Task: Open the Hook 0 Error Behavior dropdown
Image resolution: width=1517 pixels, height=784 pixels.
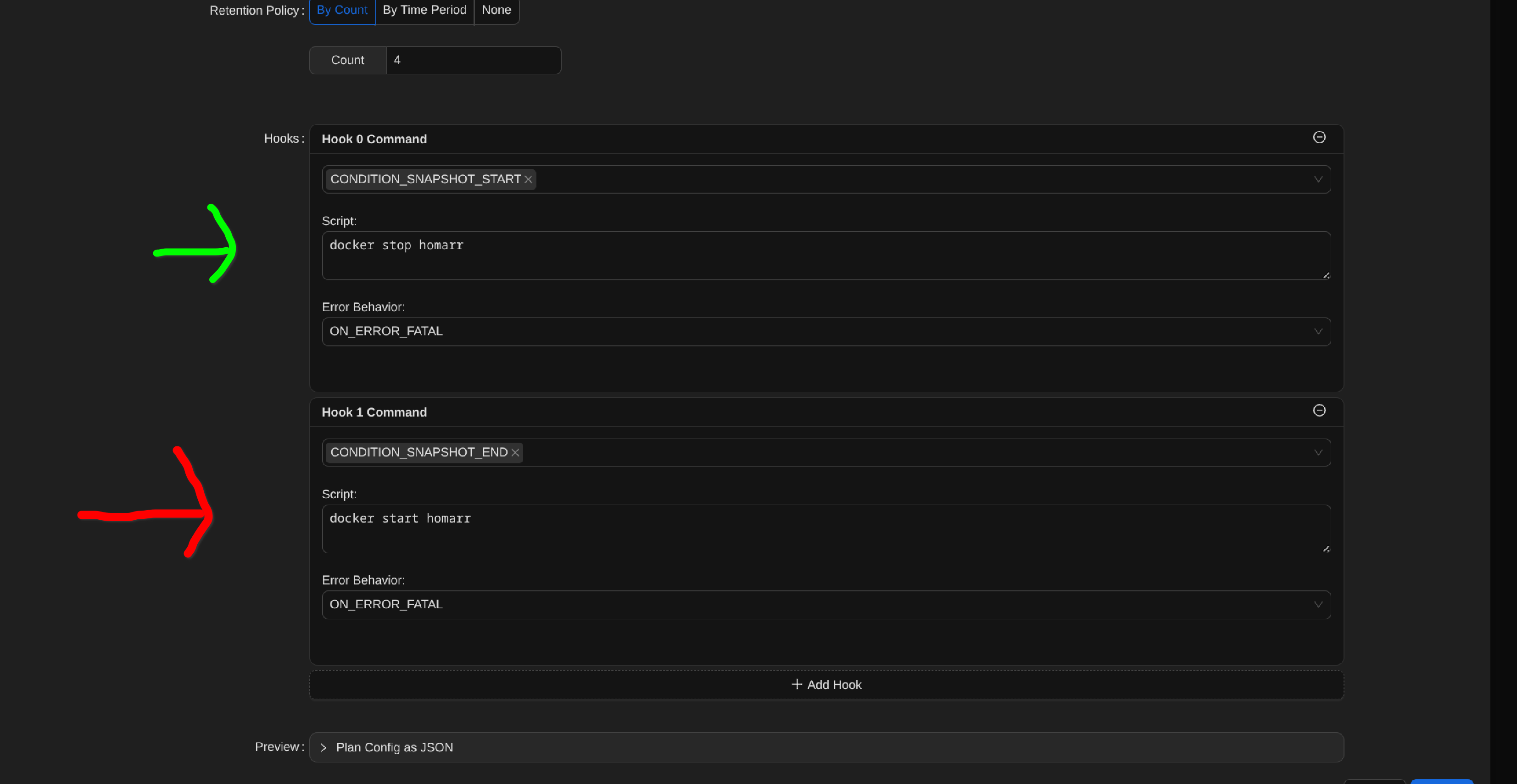Action: click(x=825, y=331)
